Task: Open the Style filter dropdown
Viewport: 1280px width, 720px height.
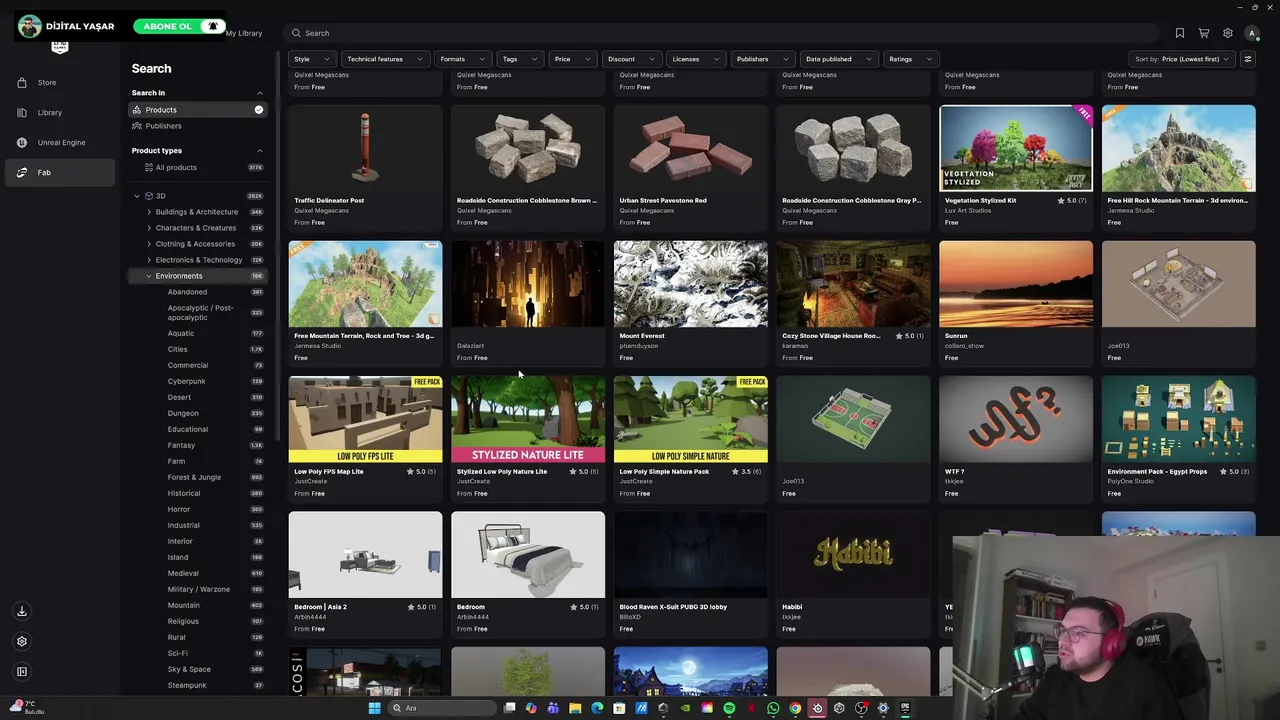Action: click(x=310, y=59)
